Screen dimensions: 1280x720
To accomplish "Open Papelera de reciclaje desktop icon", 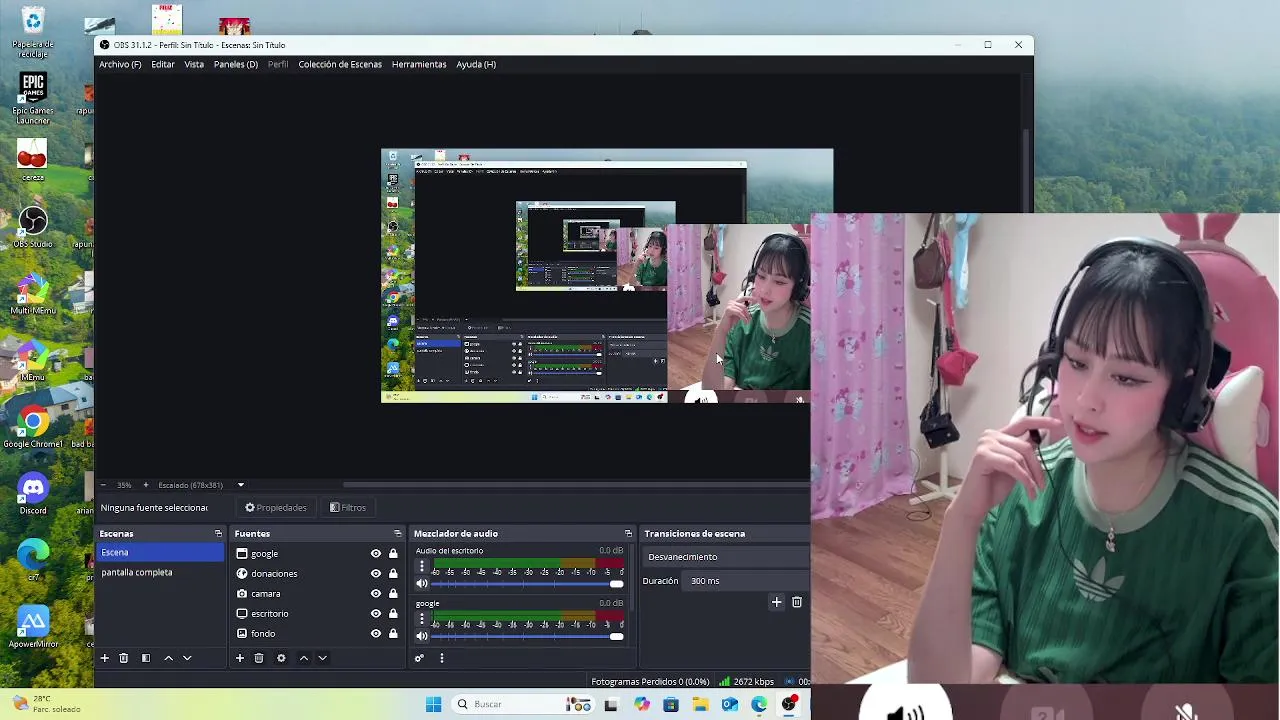I will point(33,33).
